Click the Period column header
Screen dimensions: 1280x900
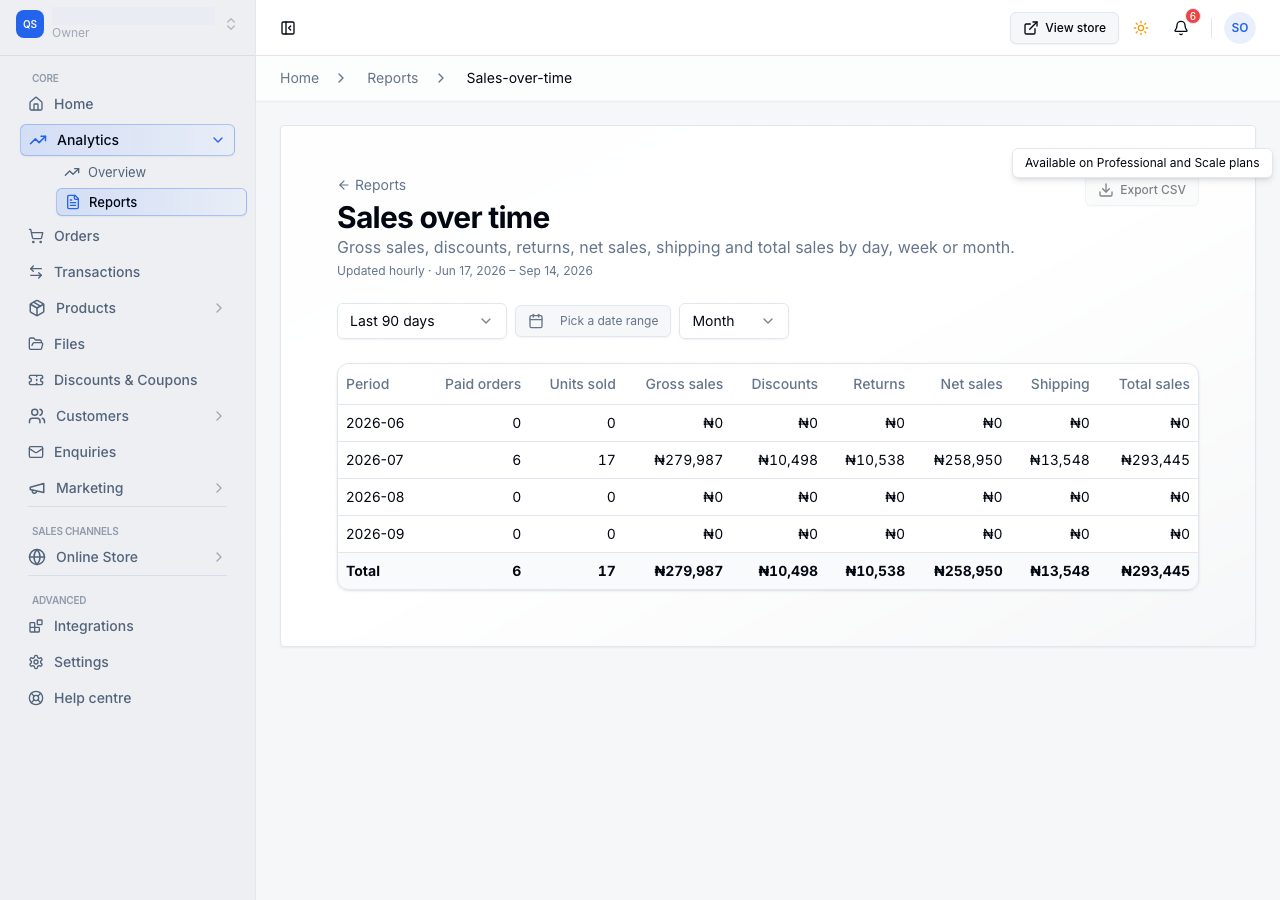click(367, 384)
